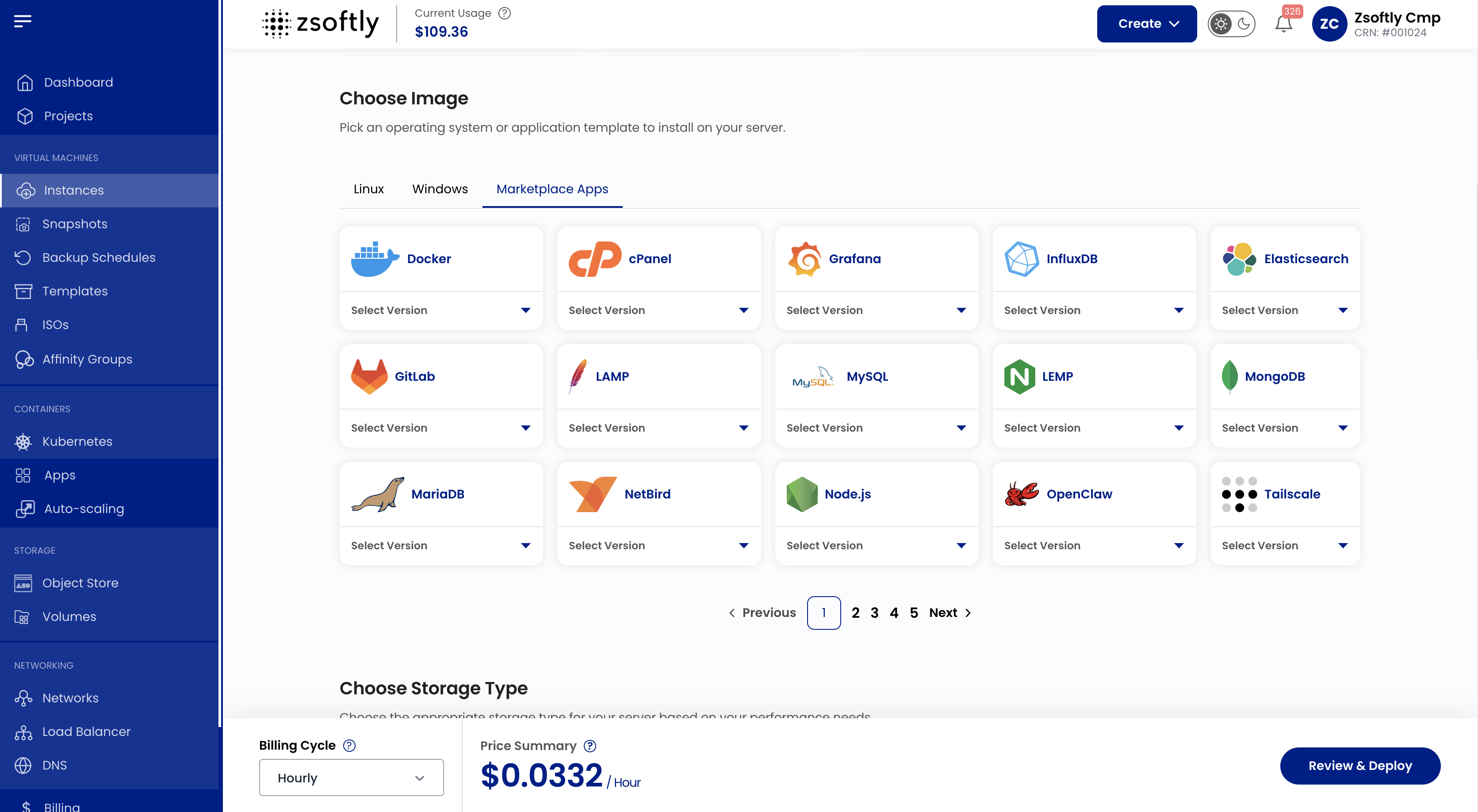Collapse sidebar with hamburger menu icon
This screenshot has height=812, width=1478.
[x=23, y=21]
